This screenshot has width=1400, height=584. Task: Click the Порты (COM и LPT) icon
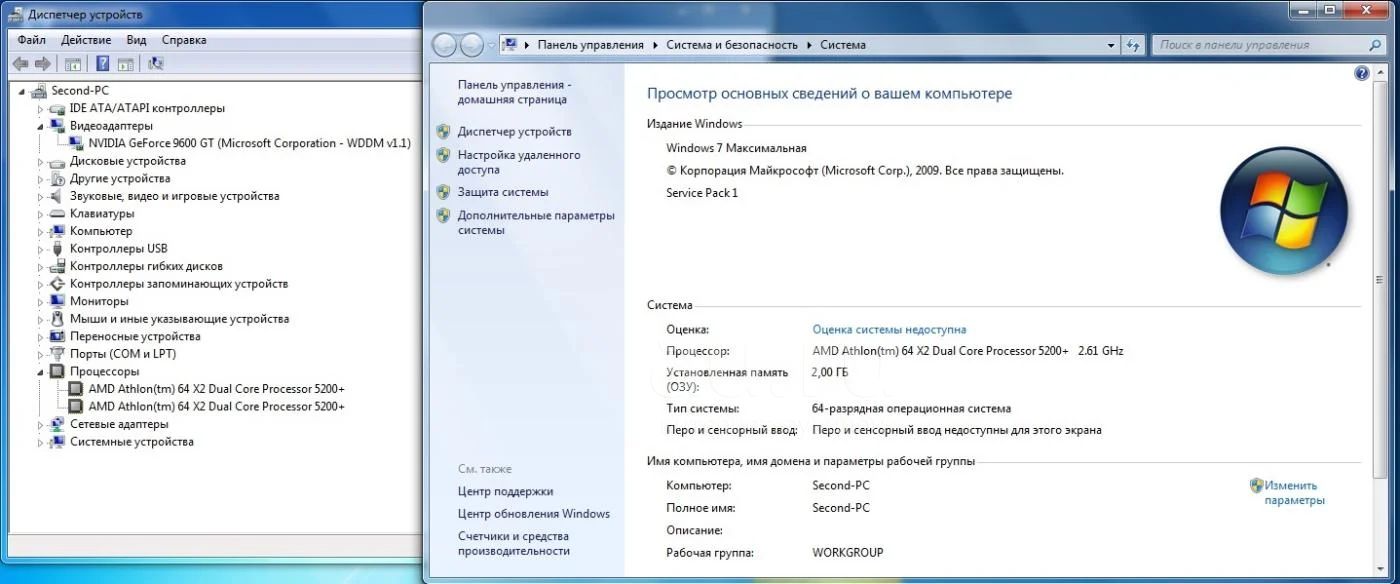point(57,354)
